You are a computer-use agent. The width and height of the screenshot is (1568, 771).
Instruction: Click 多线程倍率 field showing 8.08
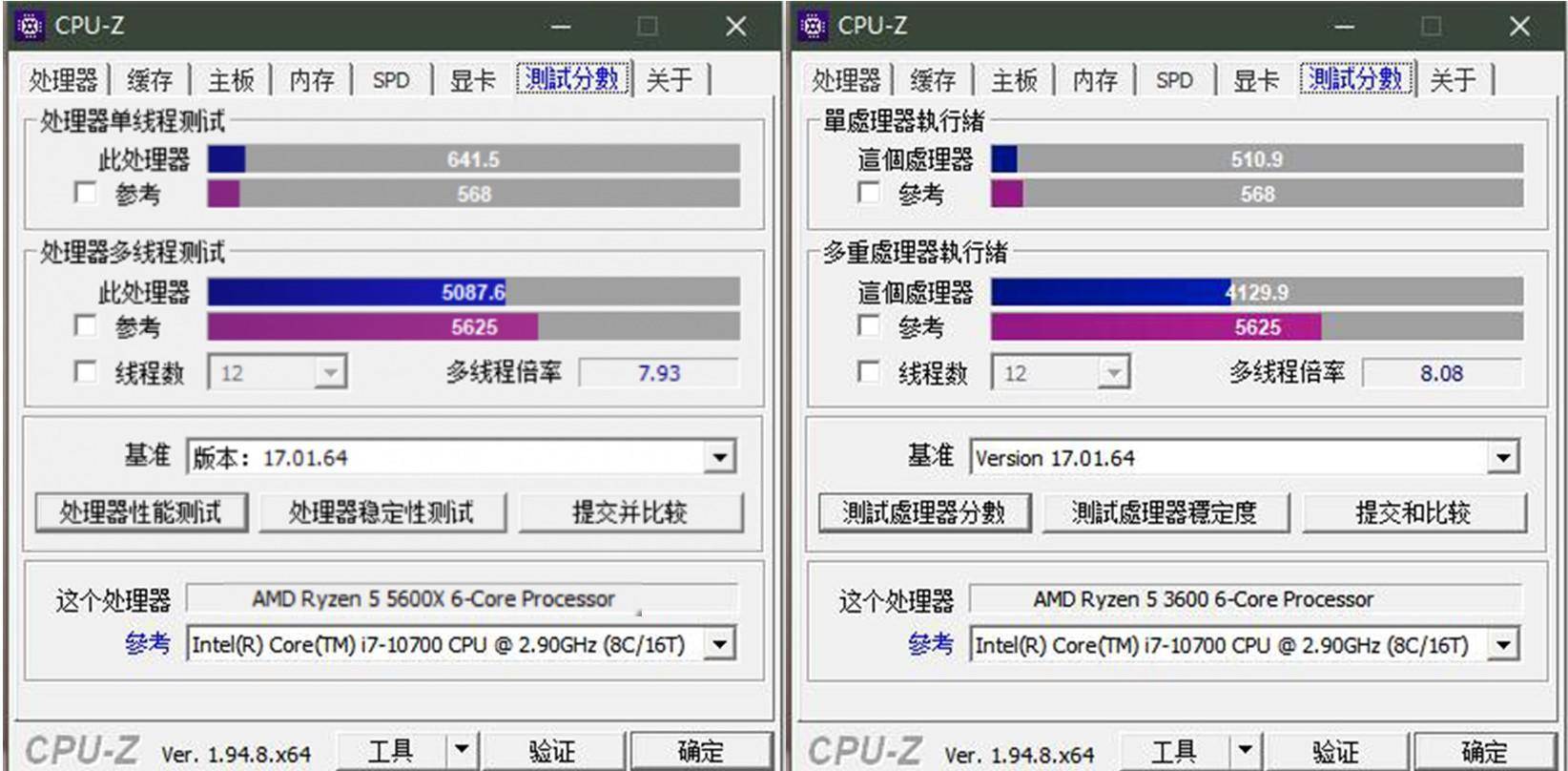1442,373
